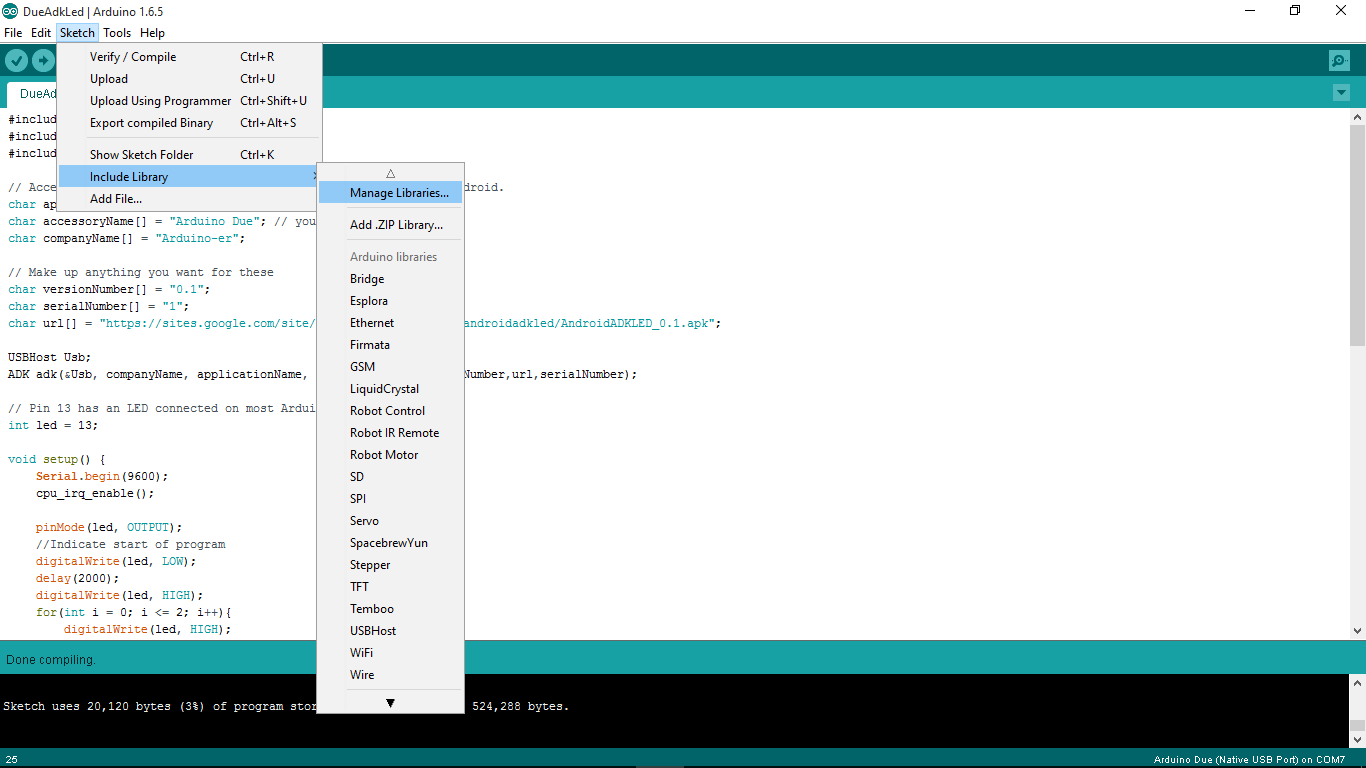Click the console scrollbar up arrow

pyautogui.click(x=1357, y=683)
